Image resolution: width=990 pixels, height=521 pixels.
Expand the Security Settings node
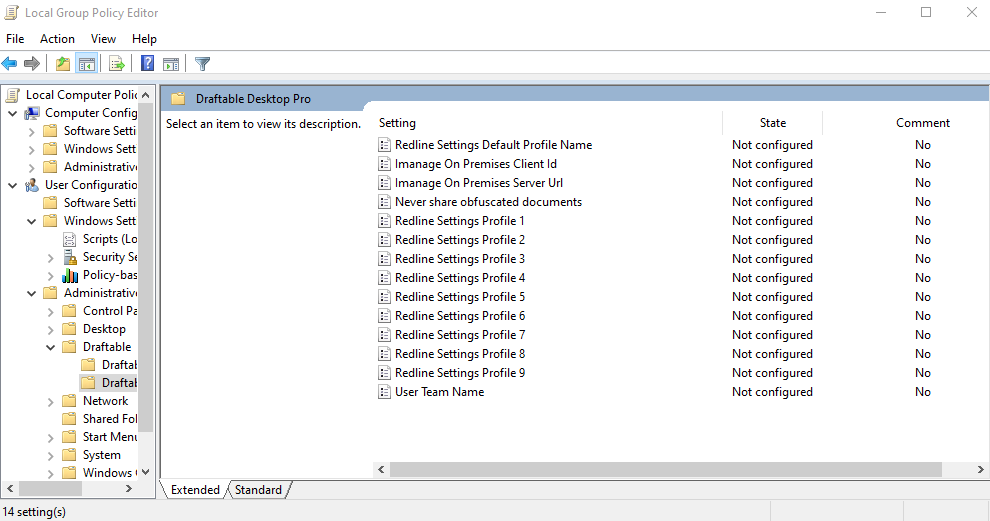(x=51, y=258)
